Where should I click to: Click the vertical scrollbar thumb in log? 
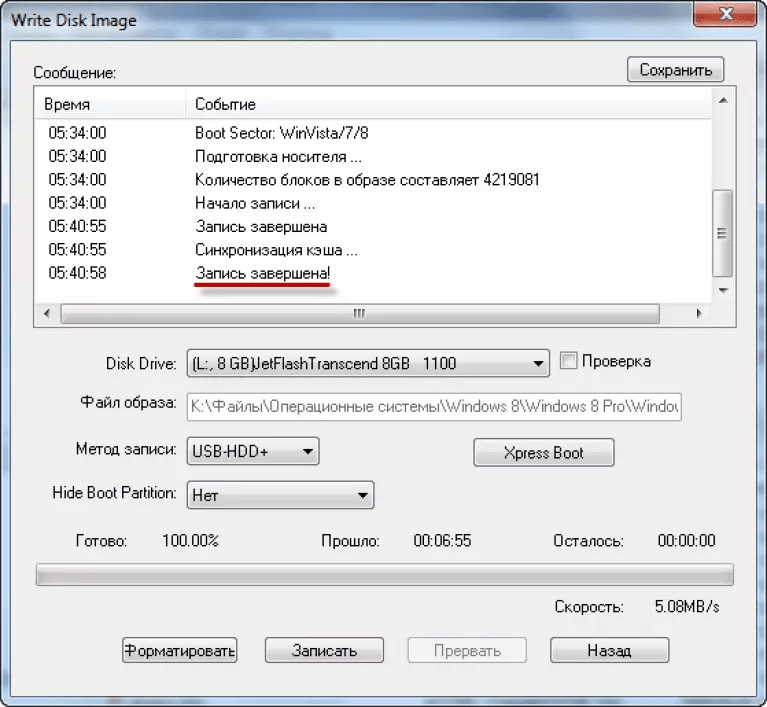[722, 233]
